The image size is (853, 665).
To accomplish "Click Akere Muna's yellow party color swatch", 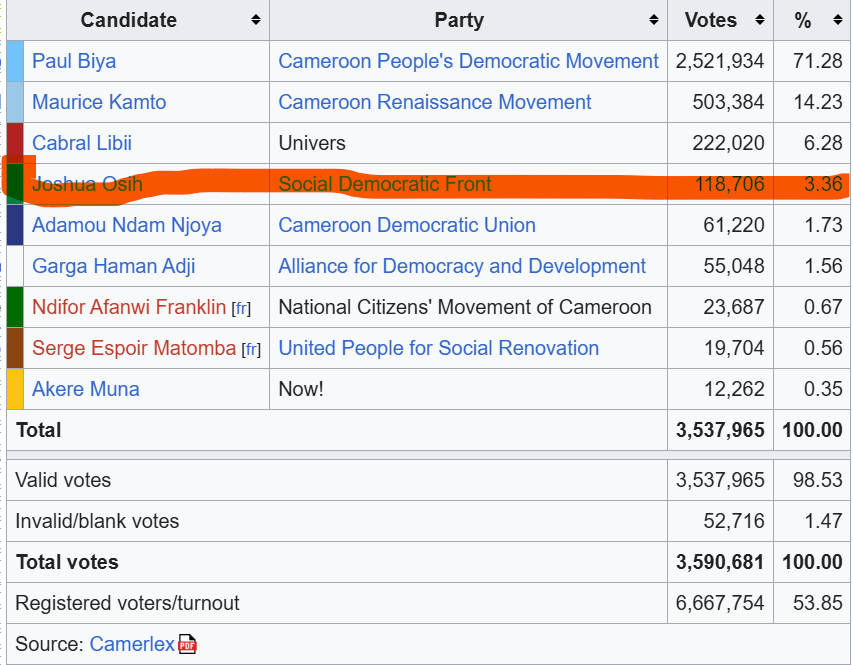I will (x=15, y=389).
